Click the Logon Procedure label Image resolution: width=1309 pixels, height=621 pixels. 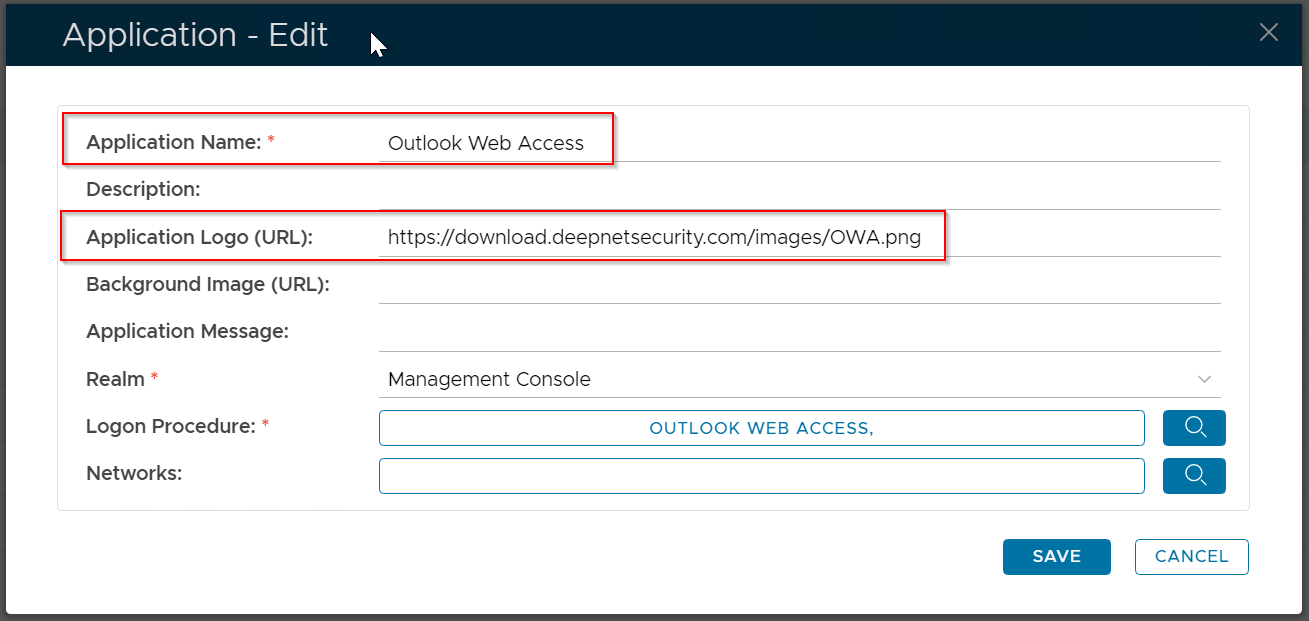pyautogui.click(x=171, y=427)
